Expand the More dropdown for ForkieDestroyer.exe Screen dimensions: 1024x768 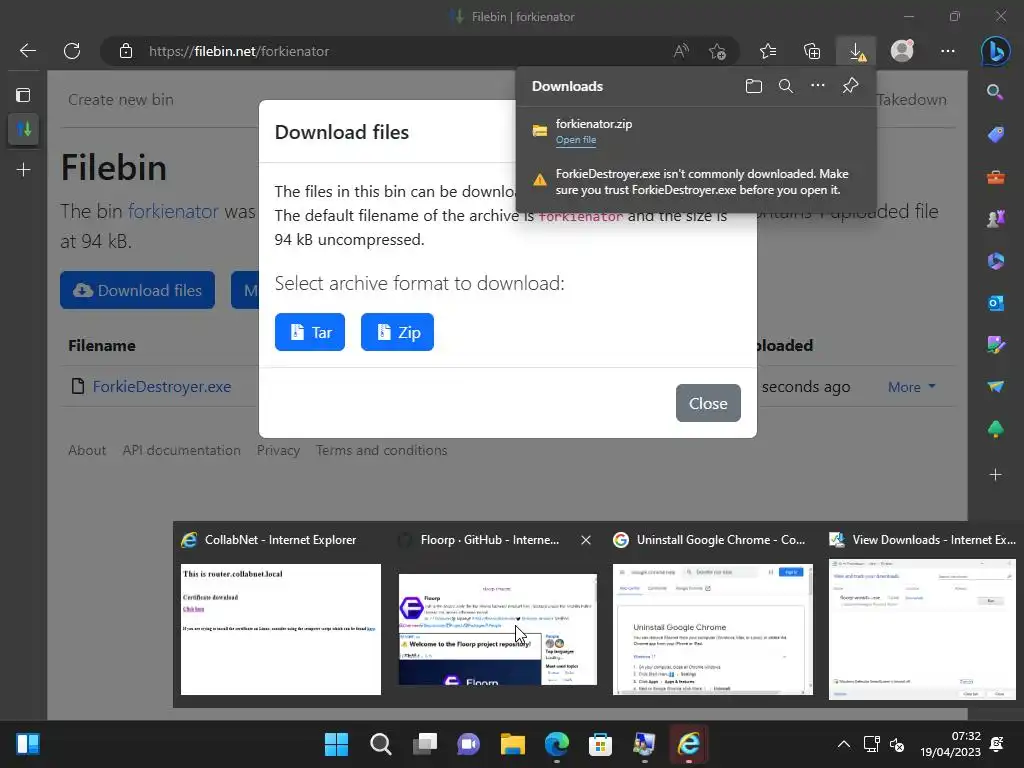[x=912, y=387]
